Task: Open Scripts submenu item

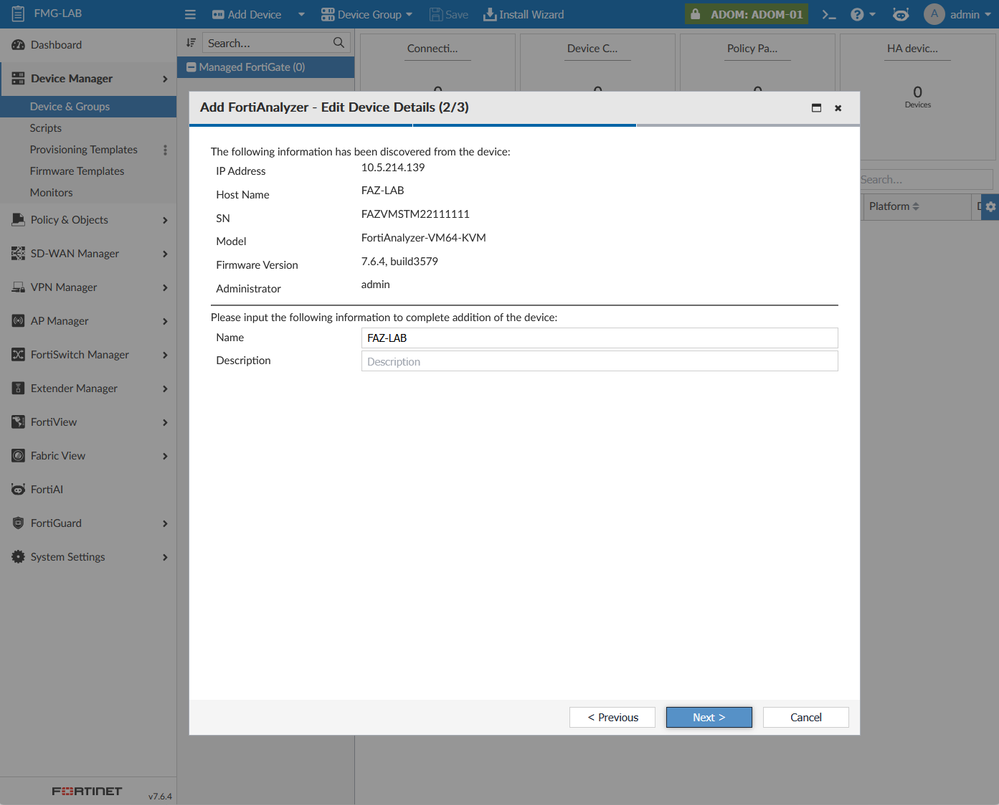Action: (45, 128)
